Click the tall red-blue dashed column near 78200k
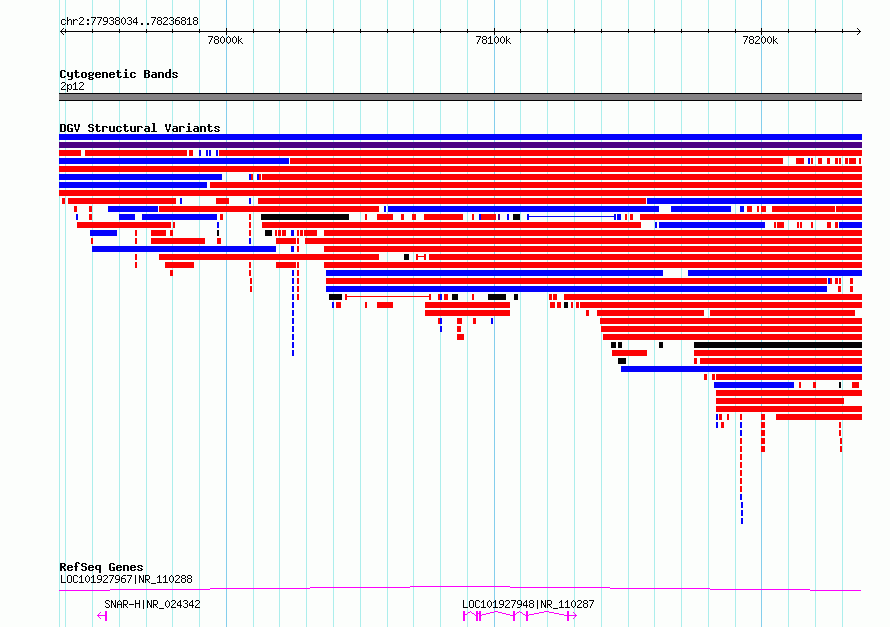This screenshot has height=627, width=890. [741, 469]
